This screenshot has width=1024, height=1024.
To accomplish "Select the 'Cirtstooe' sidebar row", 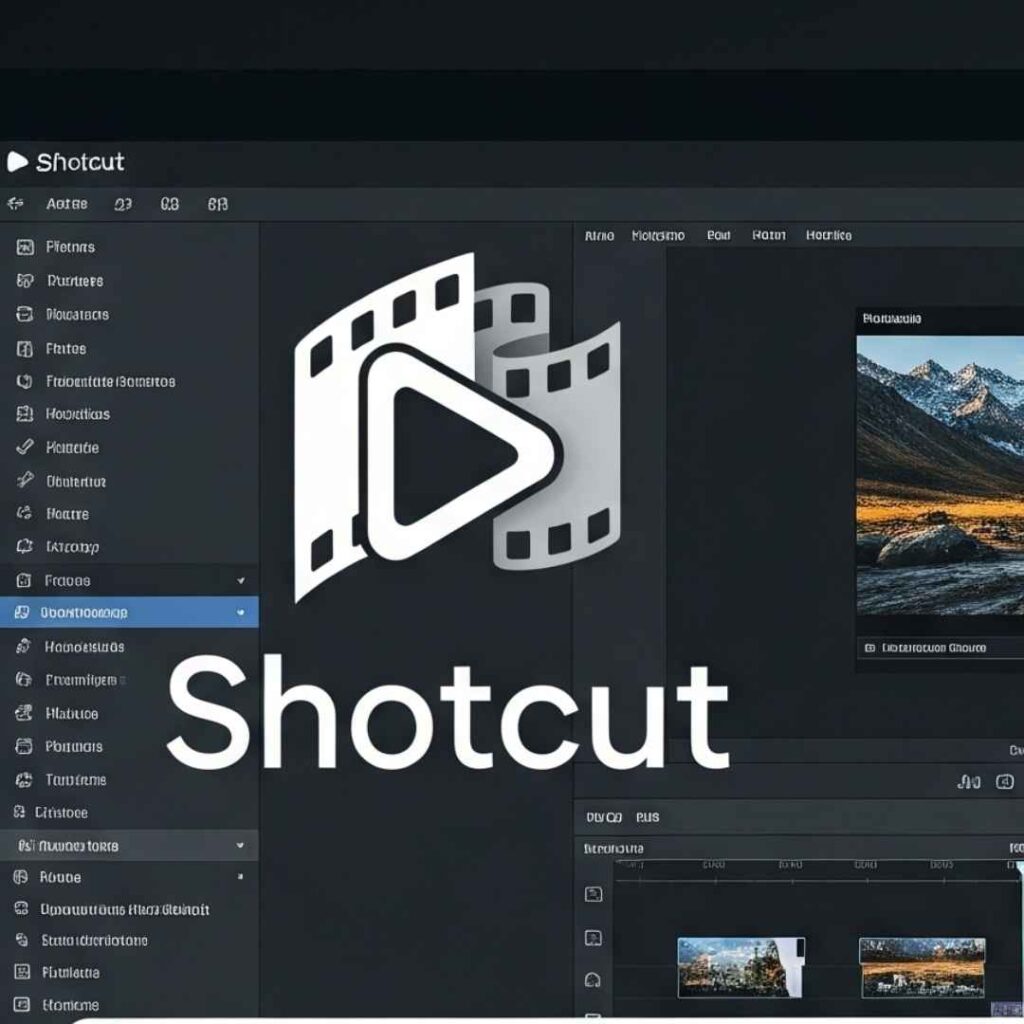I will (129, 812).
